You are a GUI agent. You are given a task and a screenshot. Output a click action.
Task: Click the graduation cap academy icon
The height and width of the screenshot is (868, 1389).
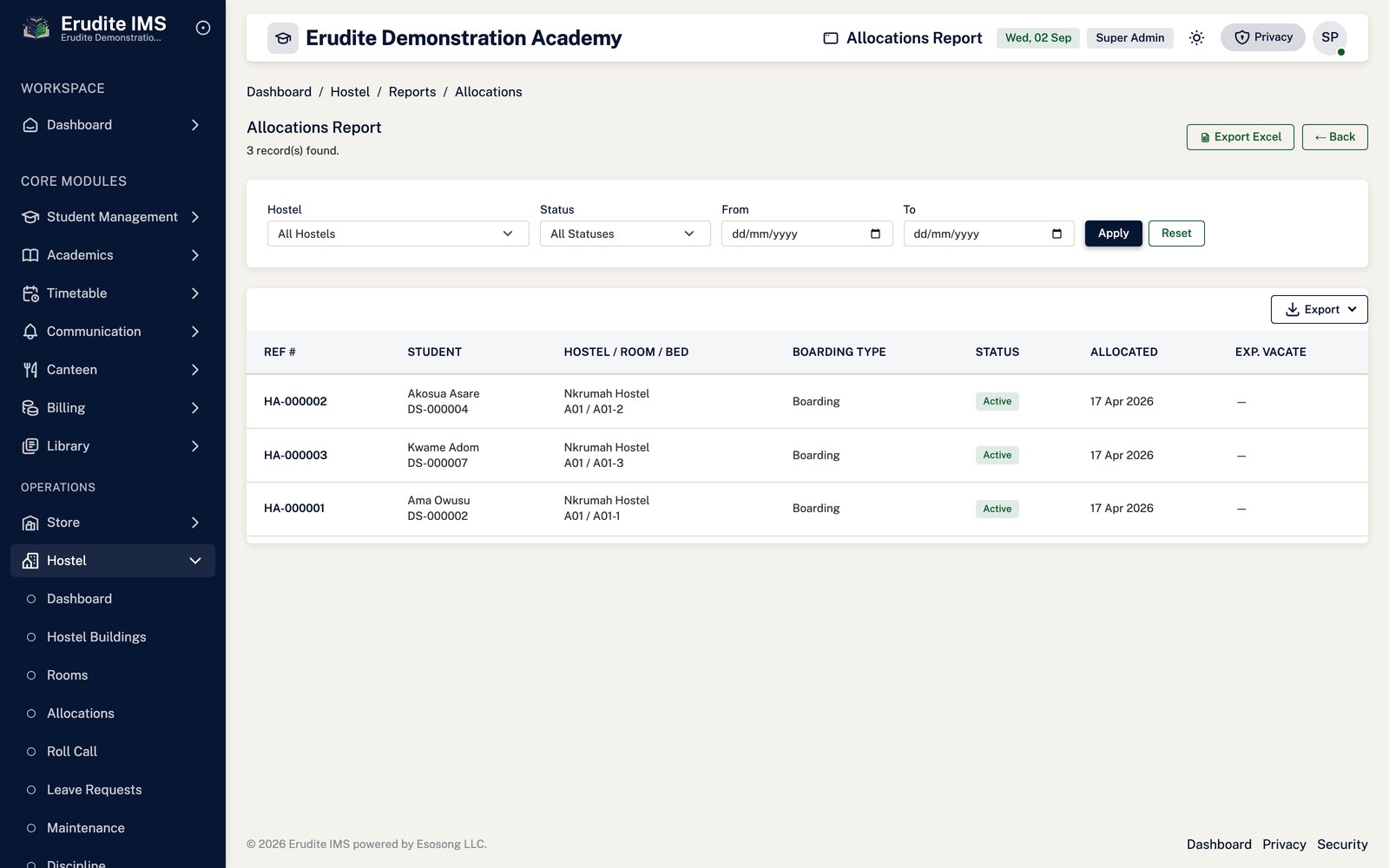click(283, 38)
